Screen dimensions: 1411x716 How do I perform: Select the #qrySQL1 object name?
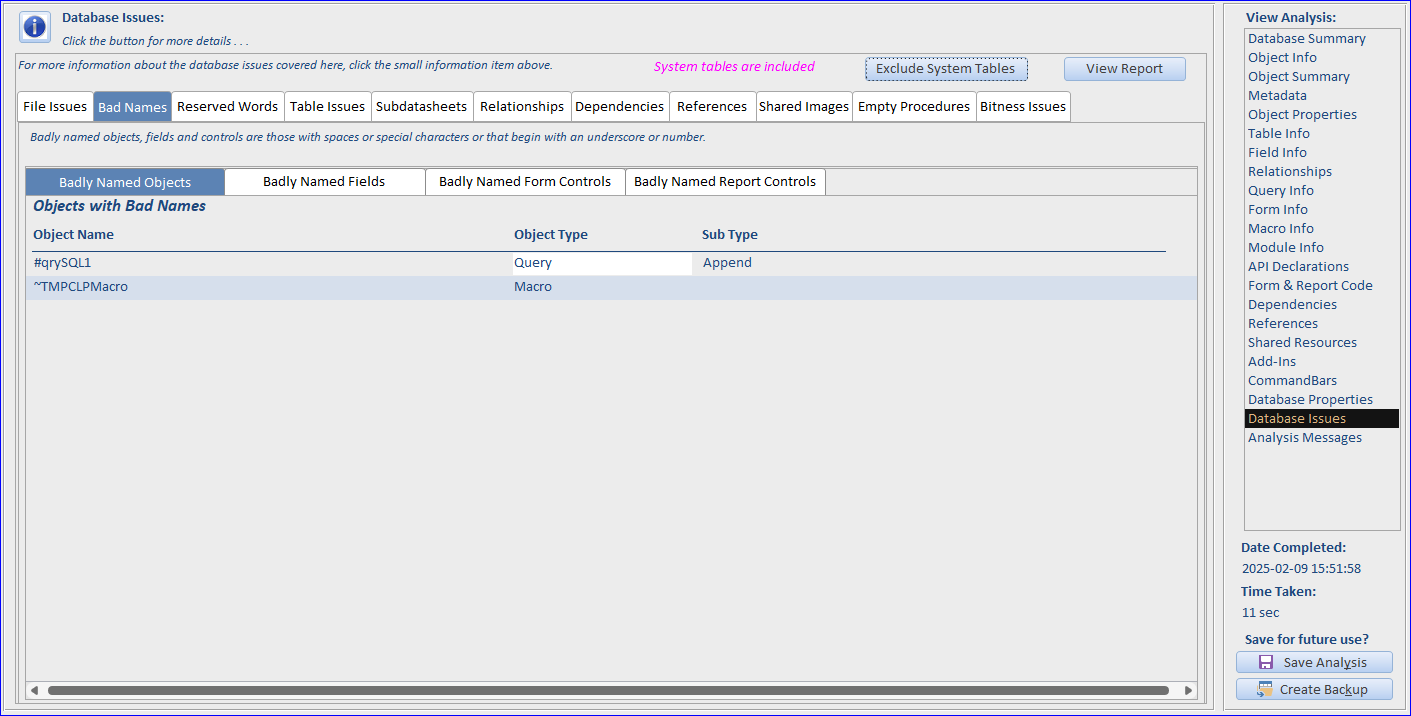coord(62,263)
